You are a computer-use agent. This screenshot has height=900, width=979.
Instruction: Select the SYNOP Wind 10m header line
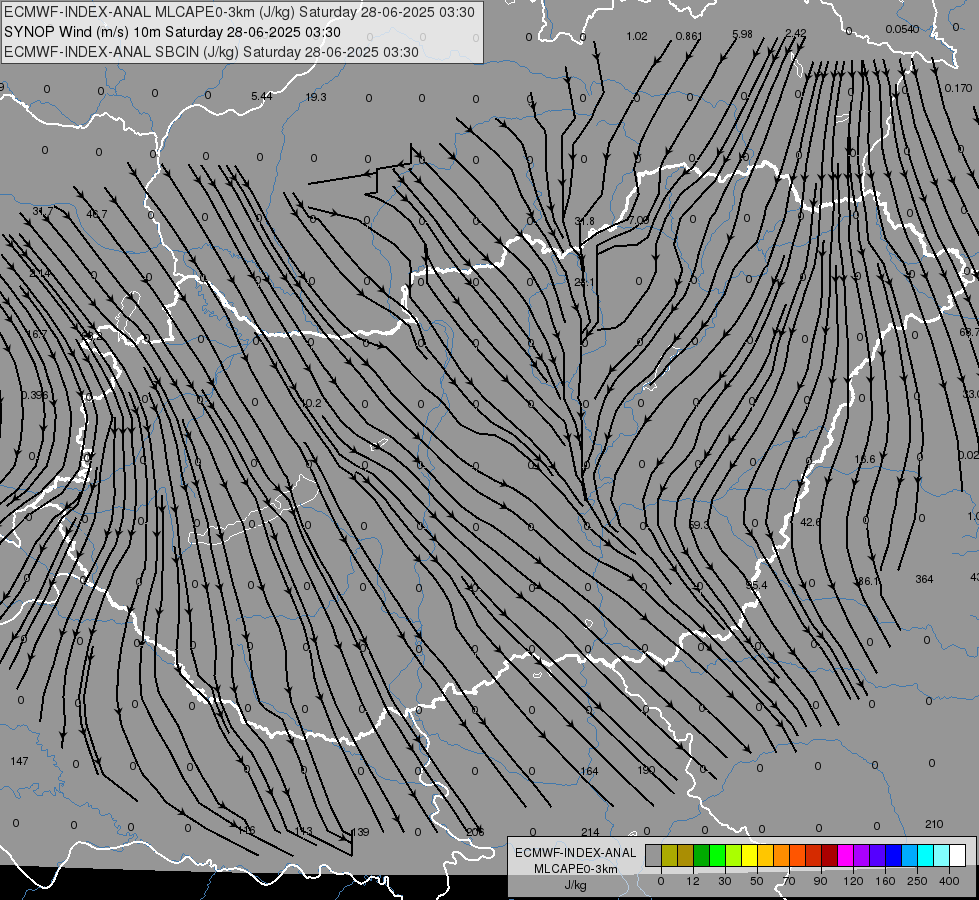click(172, 32)
